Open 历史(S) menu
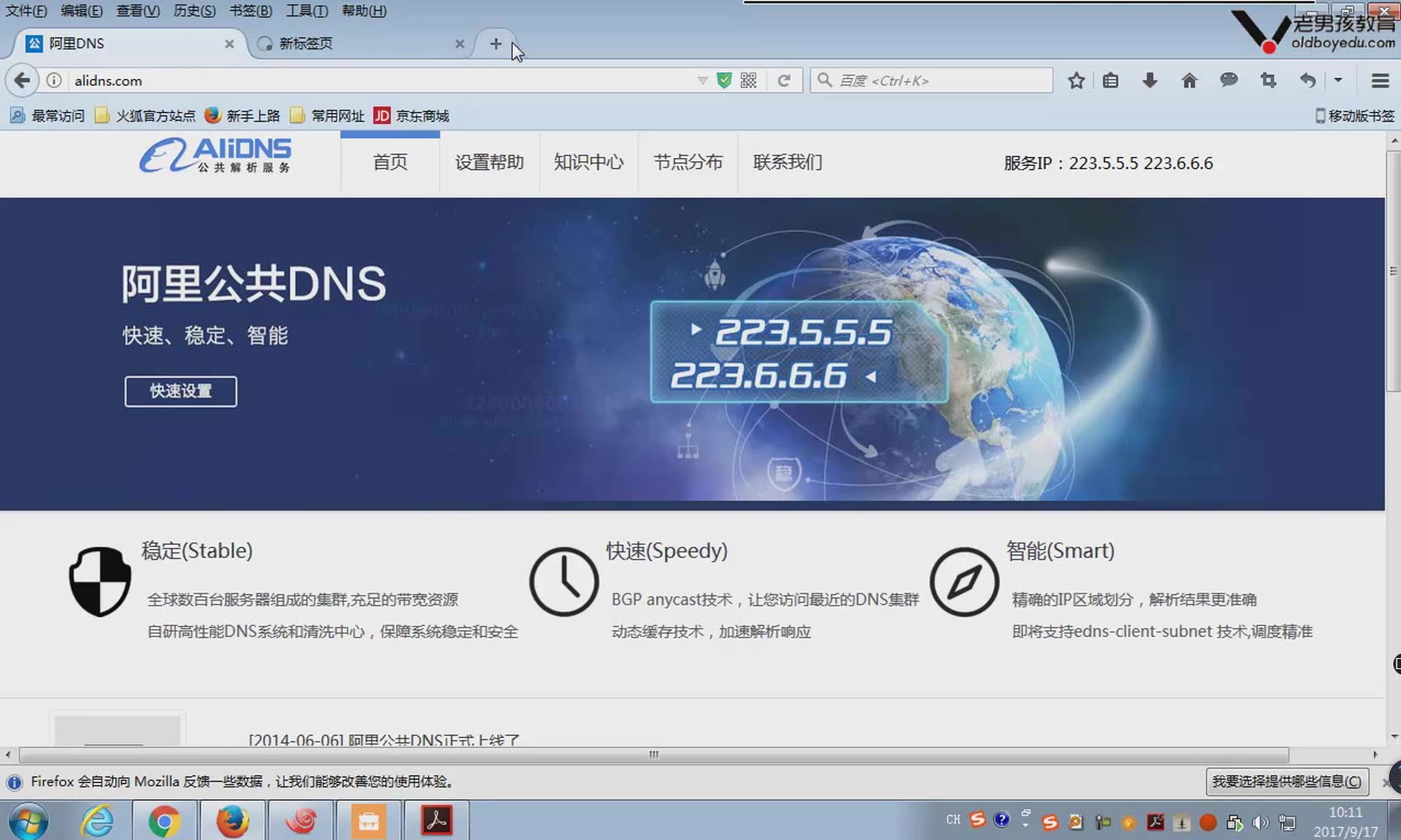1401x840 pixels. (x=195, y=10)
